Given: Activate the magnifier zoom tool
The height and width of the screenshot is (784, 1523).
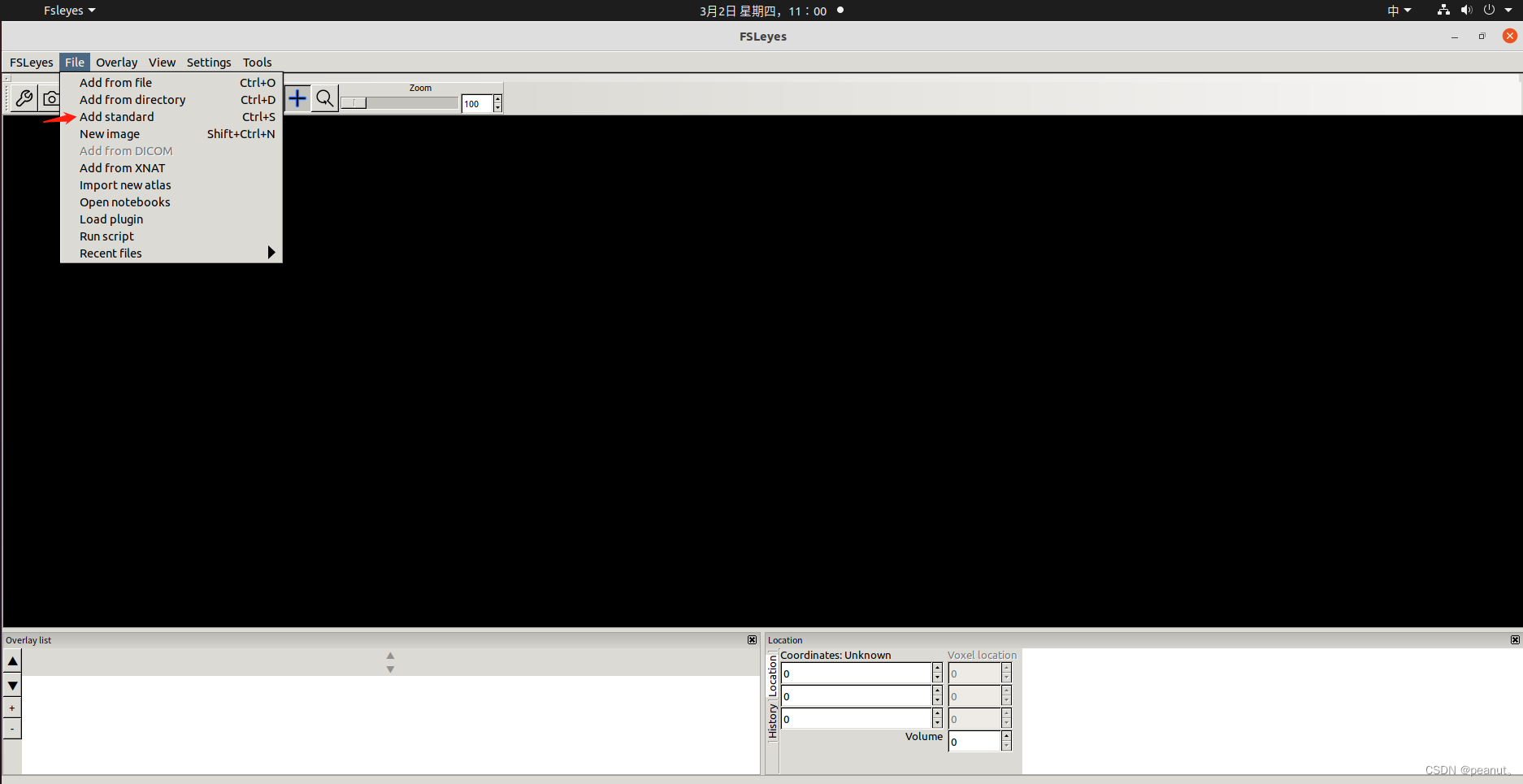Looking at the screenshot, I should pyautogui.click(x=324, y=97).
